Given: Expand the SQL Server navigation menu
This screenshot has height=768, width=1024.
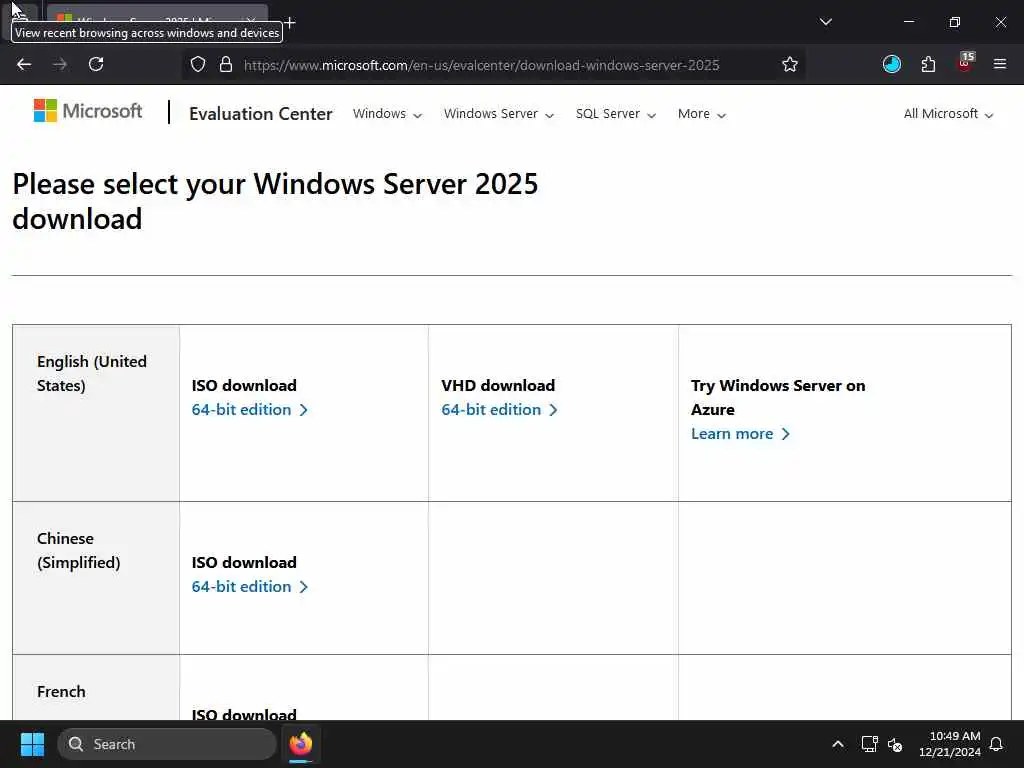Looking at the screenshot, I should [x=616, y=114].
